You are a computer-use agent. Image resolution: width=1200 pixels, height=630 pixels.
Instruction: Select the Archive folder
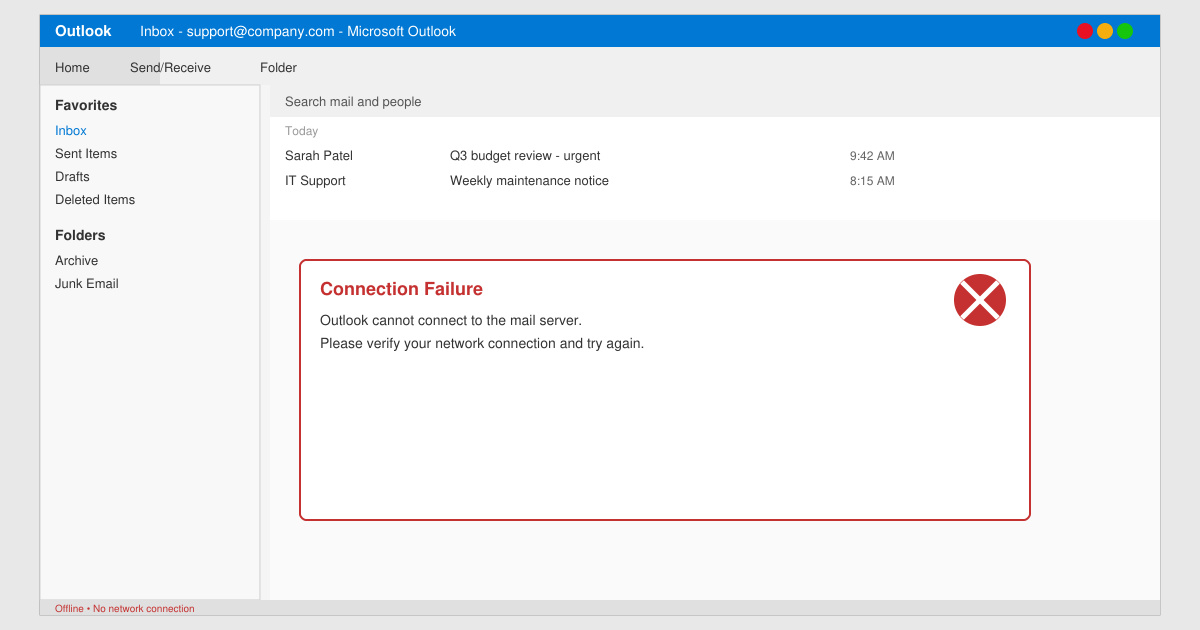coord(76,261)
